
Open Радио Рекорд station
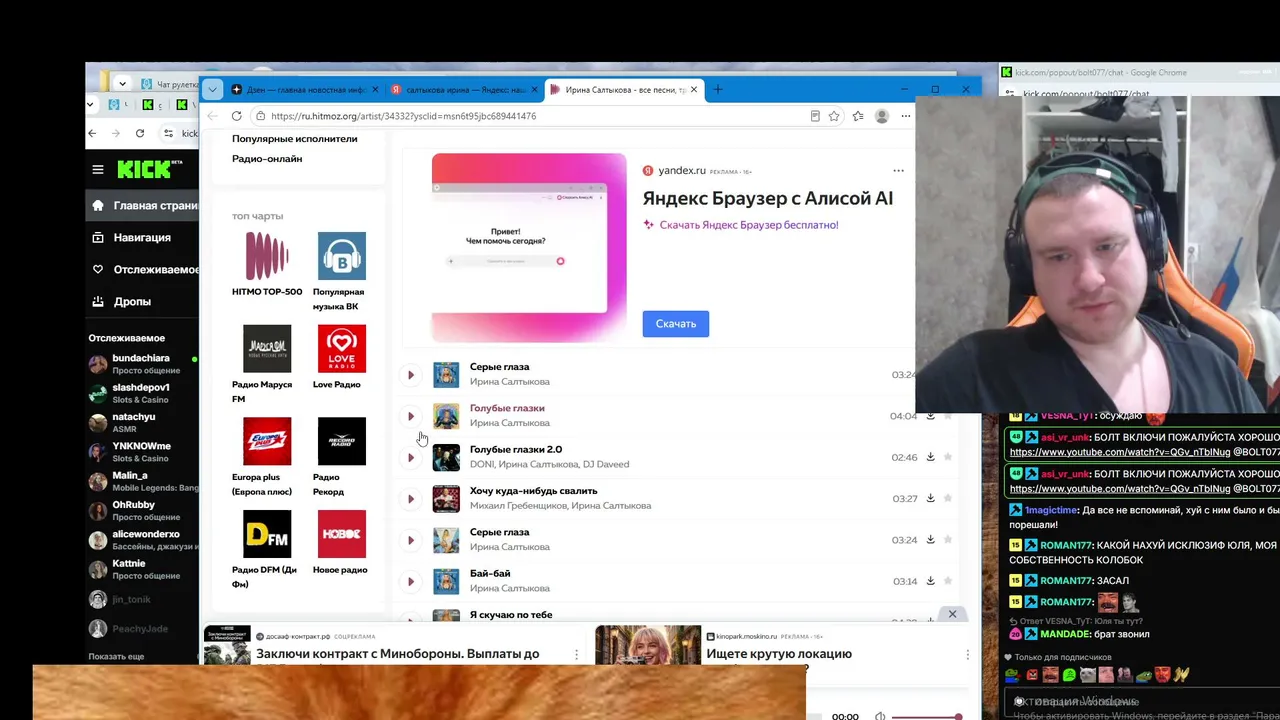point(341,457)
